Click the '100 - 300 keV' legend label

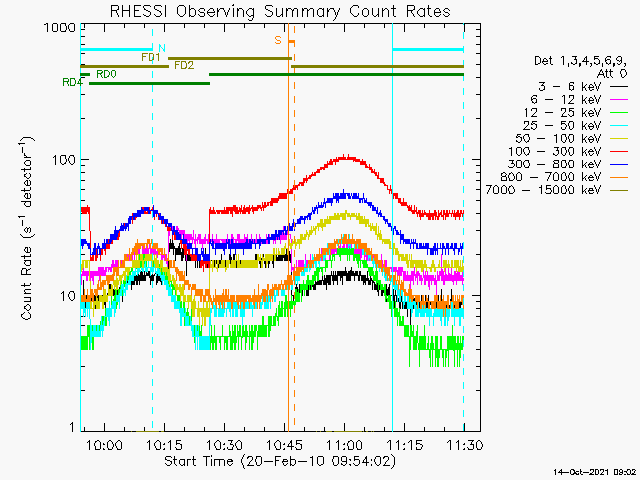(555, 151)
